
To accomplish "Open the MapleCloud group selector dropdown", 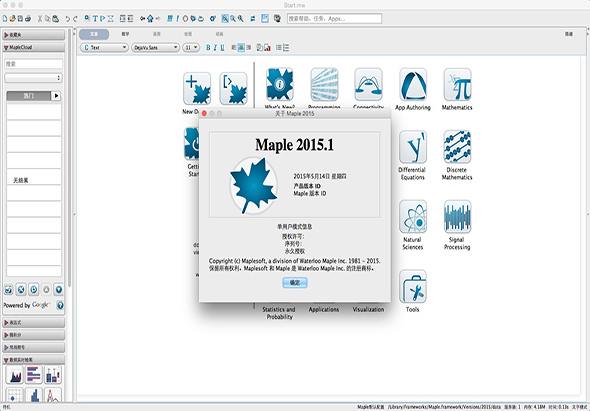I will click(33, 78).
